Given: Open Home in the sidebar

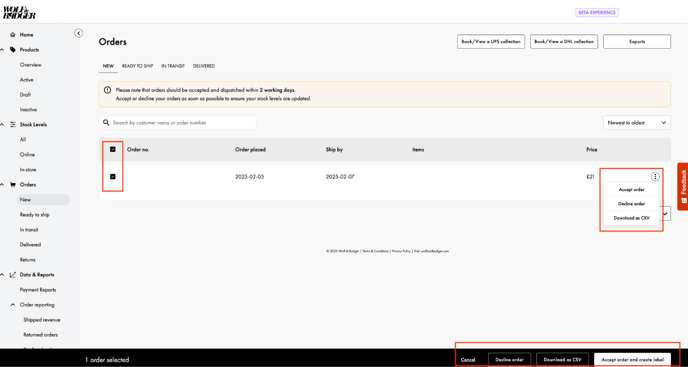Looking at the screenshot, I should pyautogui.click(x=26, y=35).
